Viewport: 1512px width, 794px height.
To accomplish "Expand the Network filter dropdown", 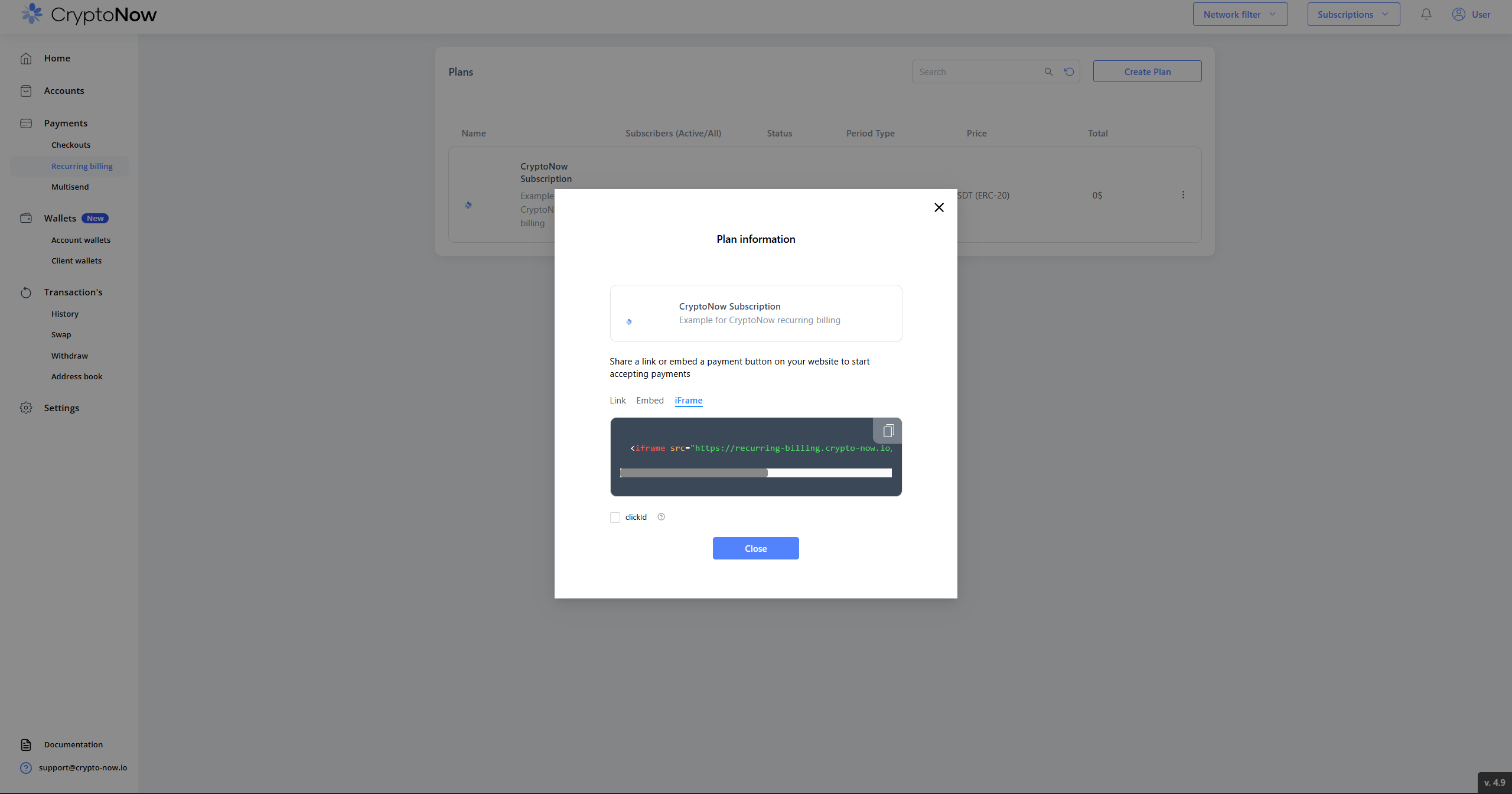I will point(1240,14).
